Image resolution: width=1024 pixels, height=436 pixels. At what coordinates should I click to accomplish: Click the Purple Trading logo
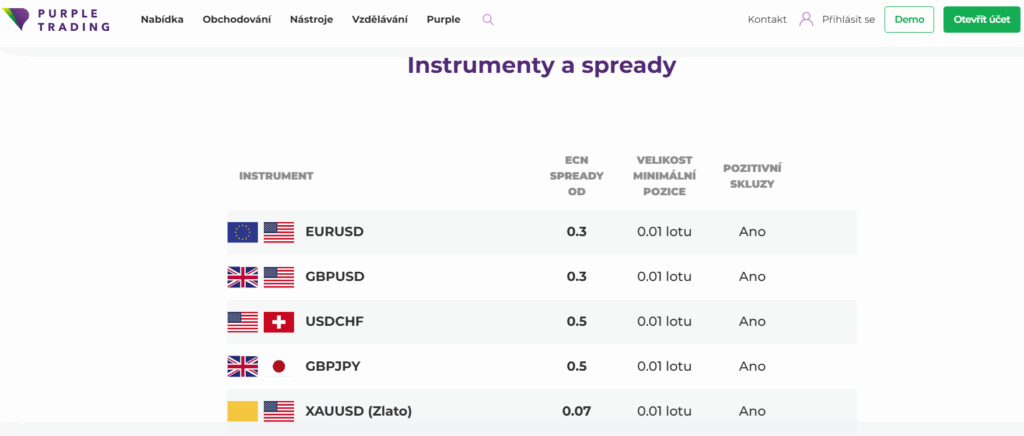(x=56, y=19)
